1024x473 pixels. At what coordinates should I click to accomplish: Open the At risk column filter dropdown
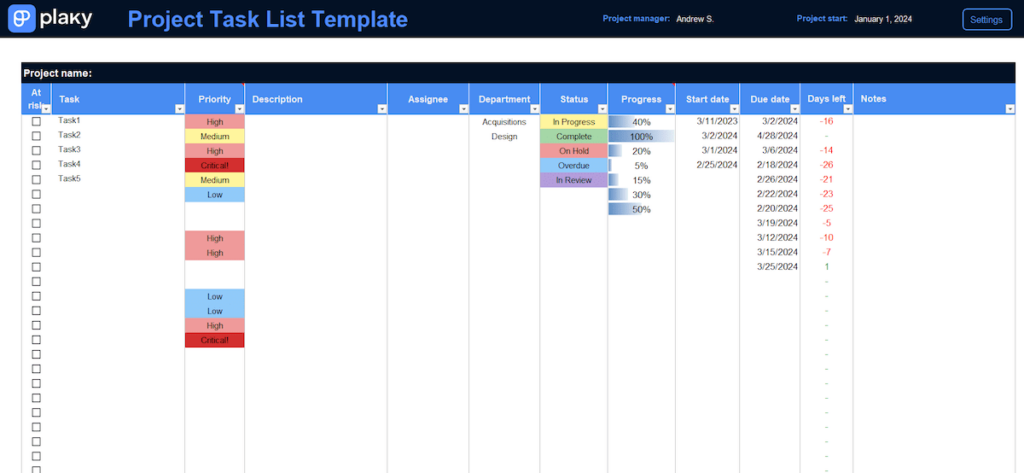pyautogui.click(x=46, y=109)
